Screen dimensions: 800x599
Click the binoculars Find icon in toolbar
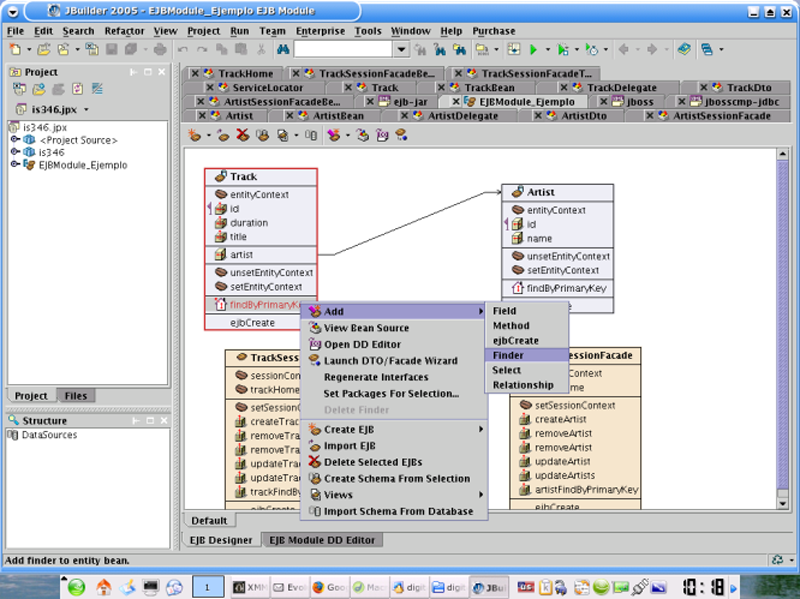click(x=282, y=49)
